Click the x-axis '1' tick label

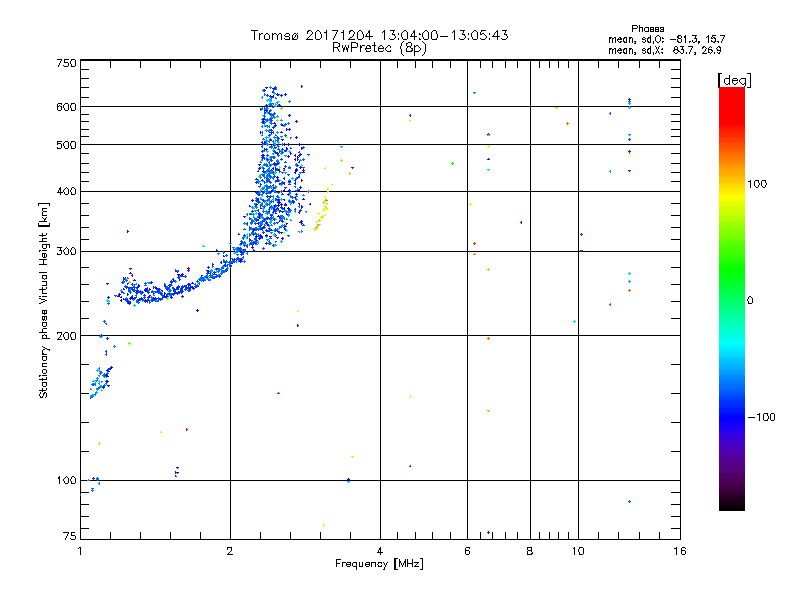[80, 551]
